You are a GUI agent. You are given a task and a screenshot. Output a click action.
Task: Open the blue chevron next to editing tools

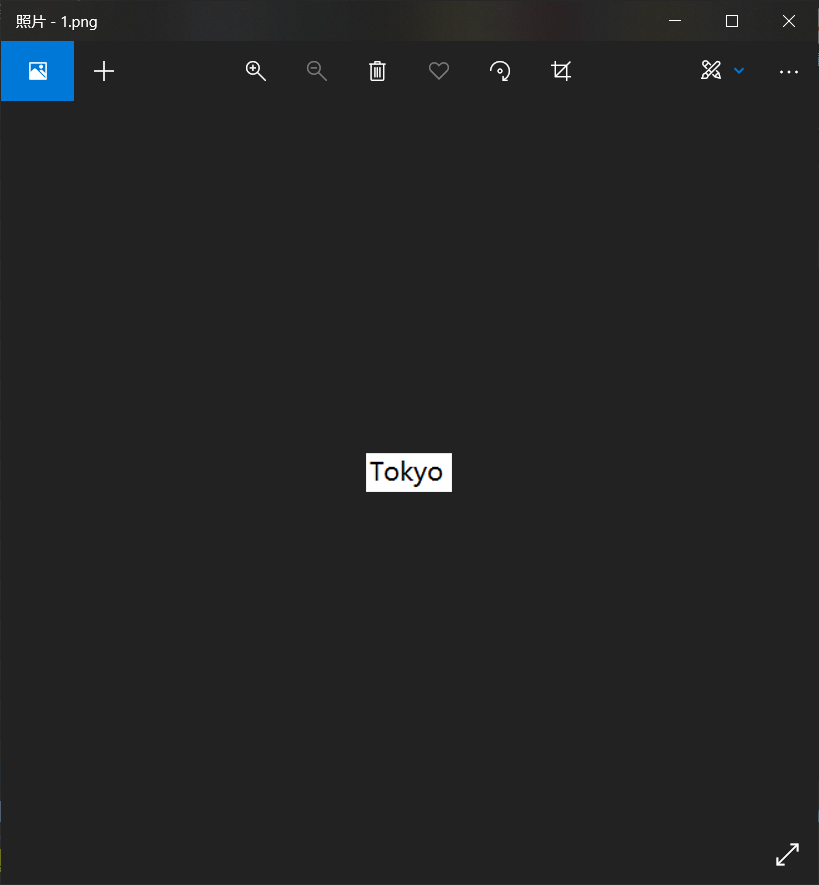tap(738, 71)
